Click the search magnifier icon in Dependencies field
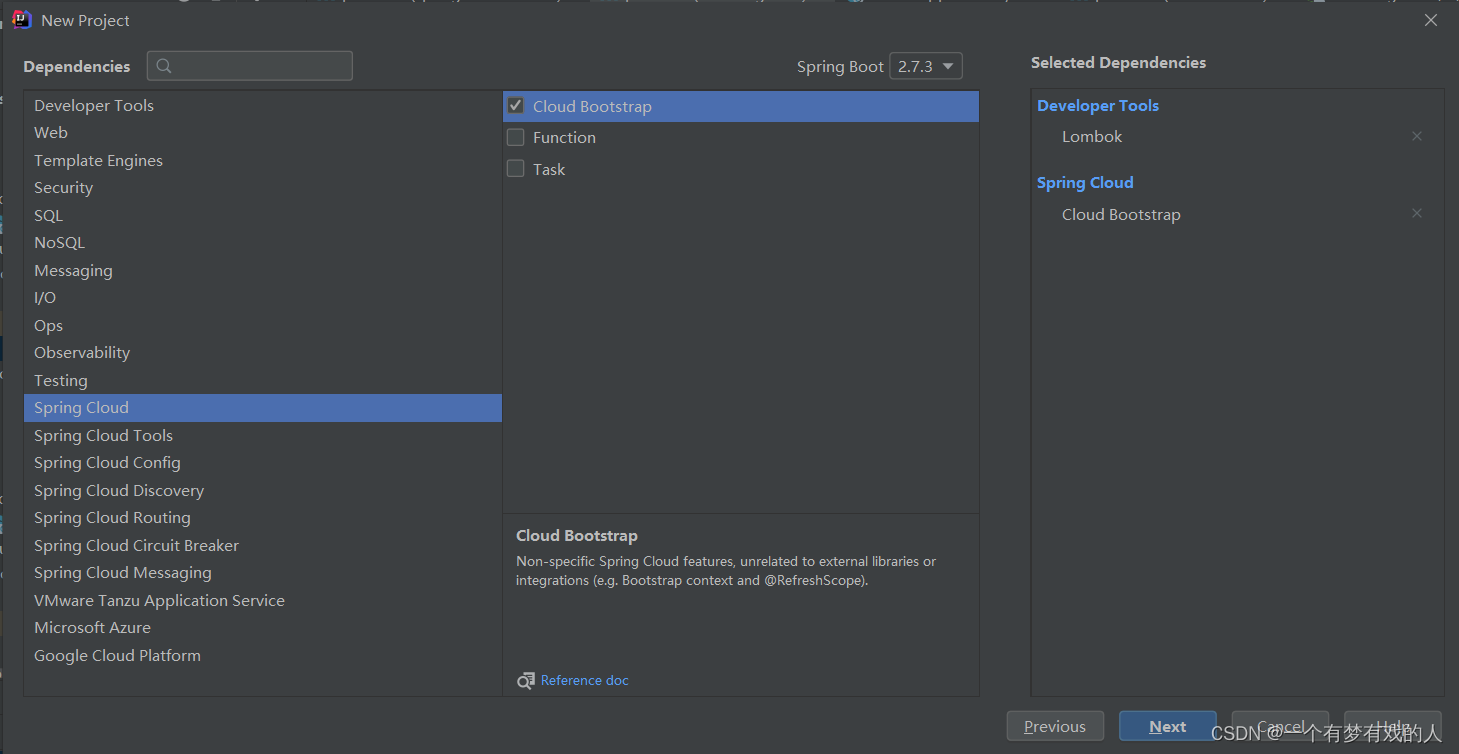Image resolution: width=1459 pixels, height=754 pixels. (164, 66)
